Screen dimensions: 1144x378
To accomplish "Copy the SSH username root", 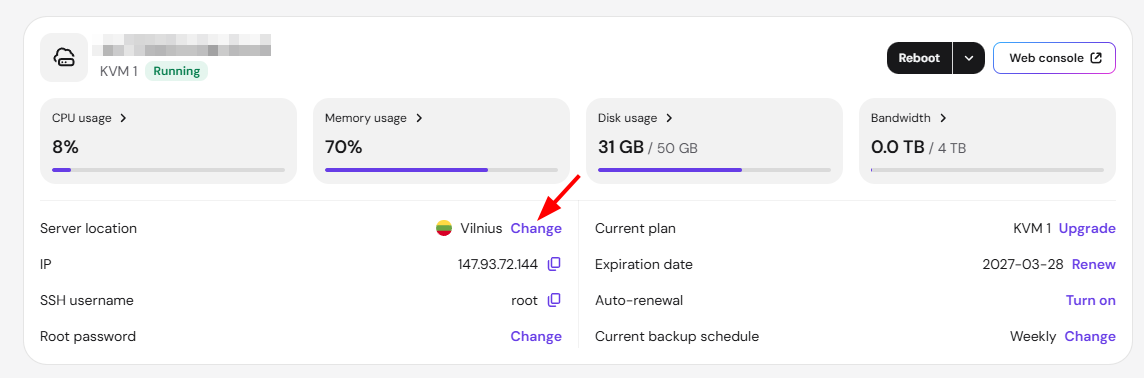I will pyautogui.click(x=554, y=300).
